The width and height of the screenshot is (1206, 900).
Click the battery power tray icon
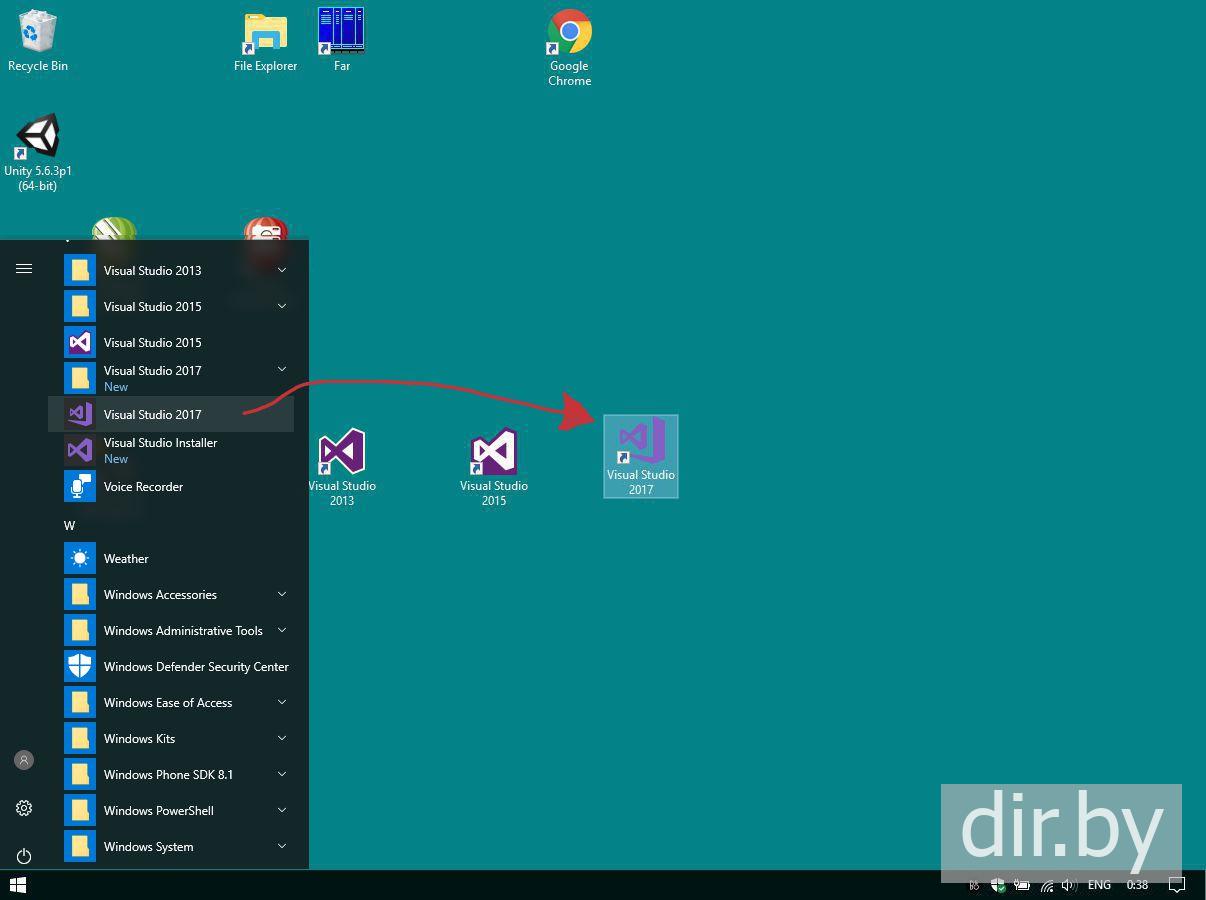click(x=1022, y=885)
